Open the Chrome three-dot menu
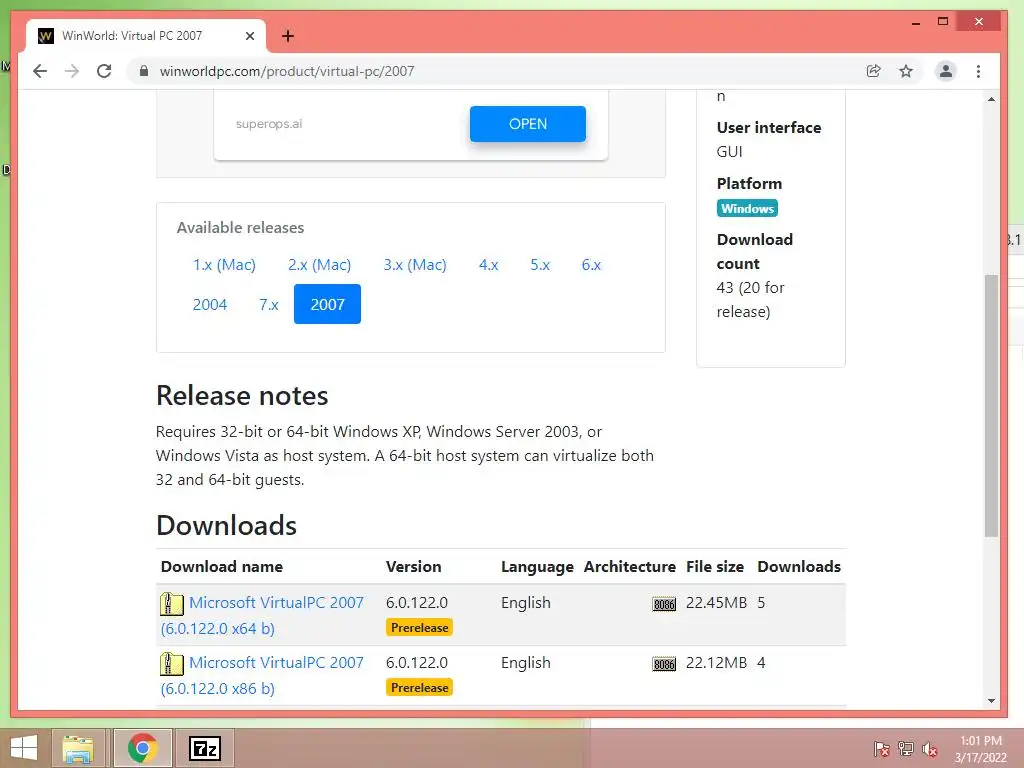The height and width of the screenshot is (768, 1024). (978, 71)
